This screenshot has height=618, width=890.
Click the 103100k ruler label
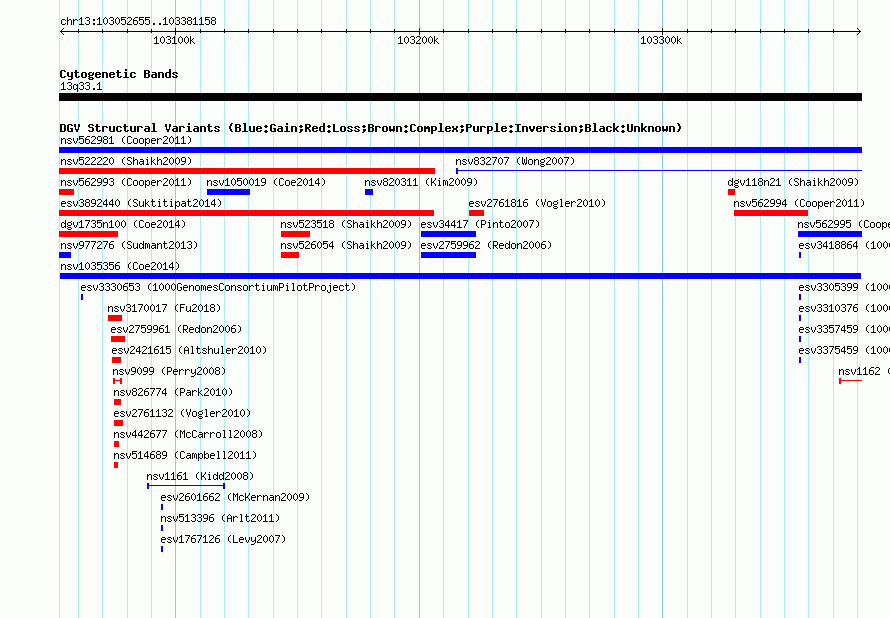174,40
